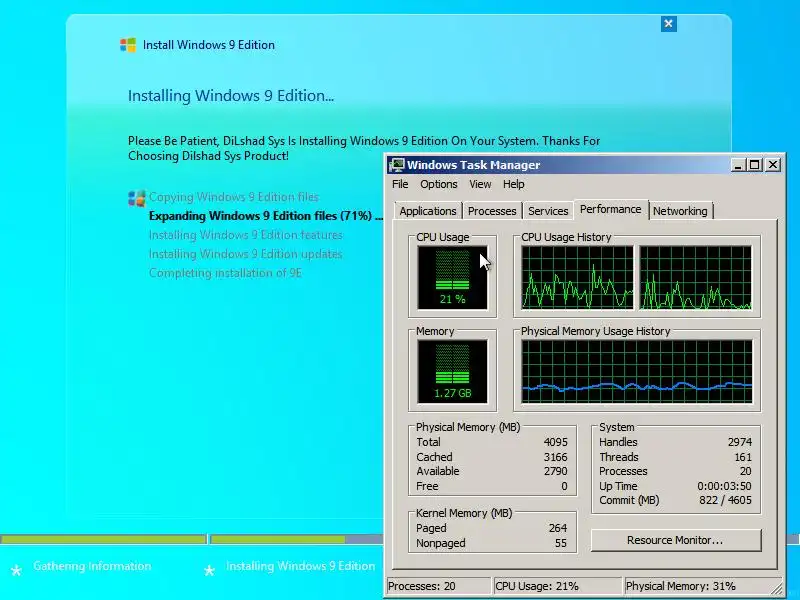This screenshot has width=800, height=600.
Task: Click the 'Installing Windows 9 Edition...' heading
Action: (x=231, y=96)
